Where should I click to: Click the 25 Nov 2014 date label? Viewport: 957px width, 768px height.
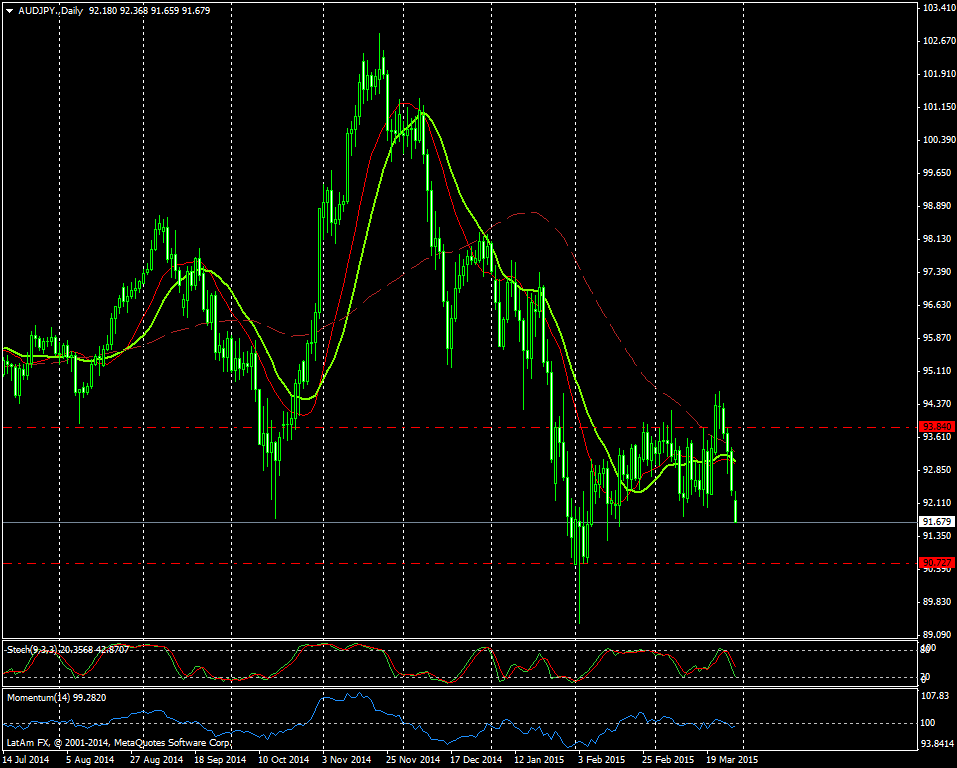click(x=415, y=759)
